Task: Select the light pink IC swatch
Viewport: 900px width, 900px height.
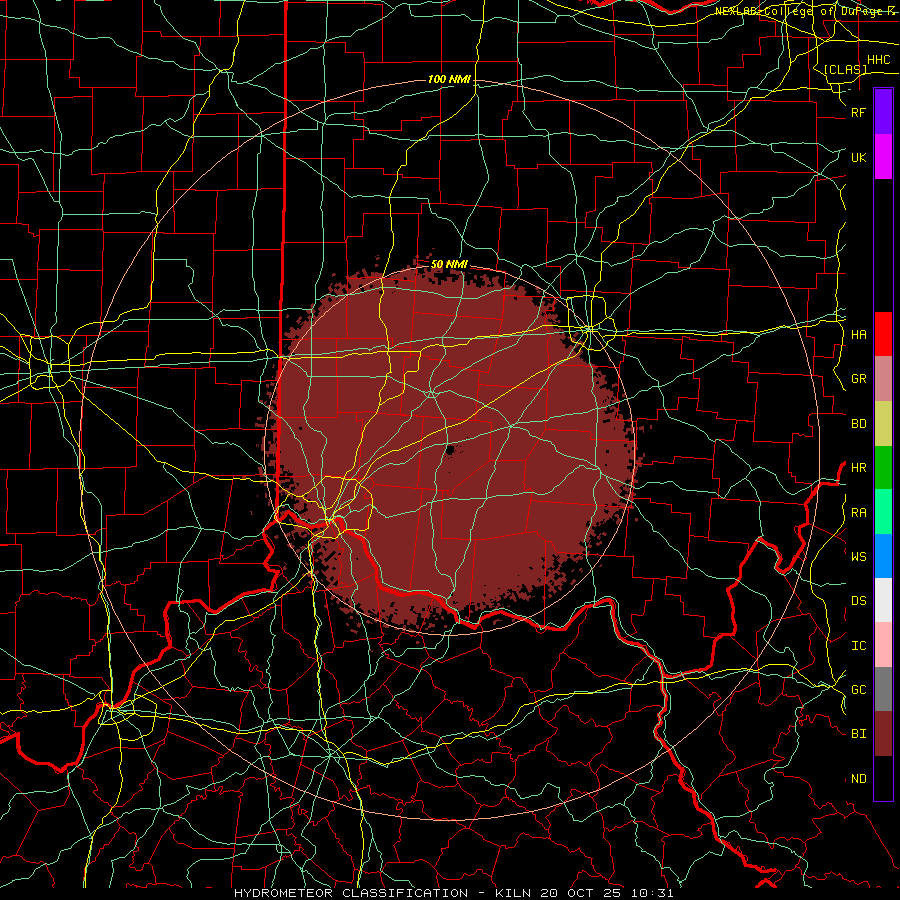Action: 883,645
